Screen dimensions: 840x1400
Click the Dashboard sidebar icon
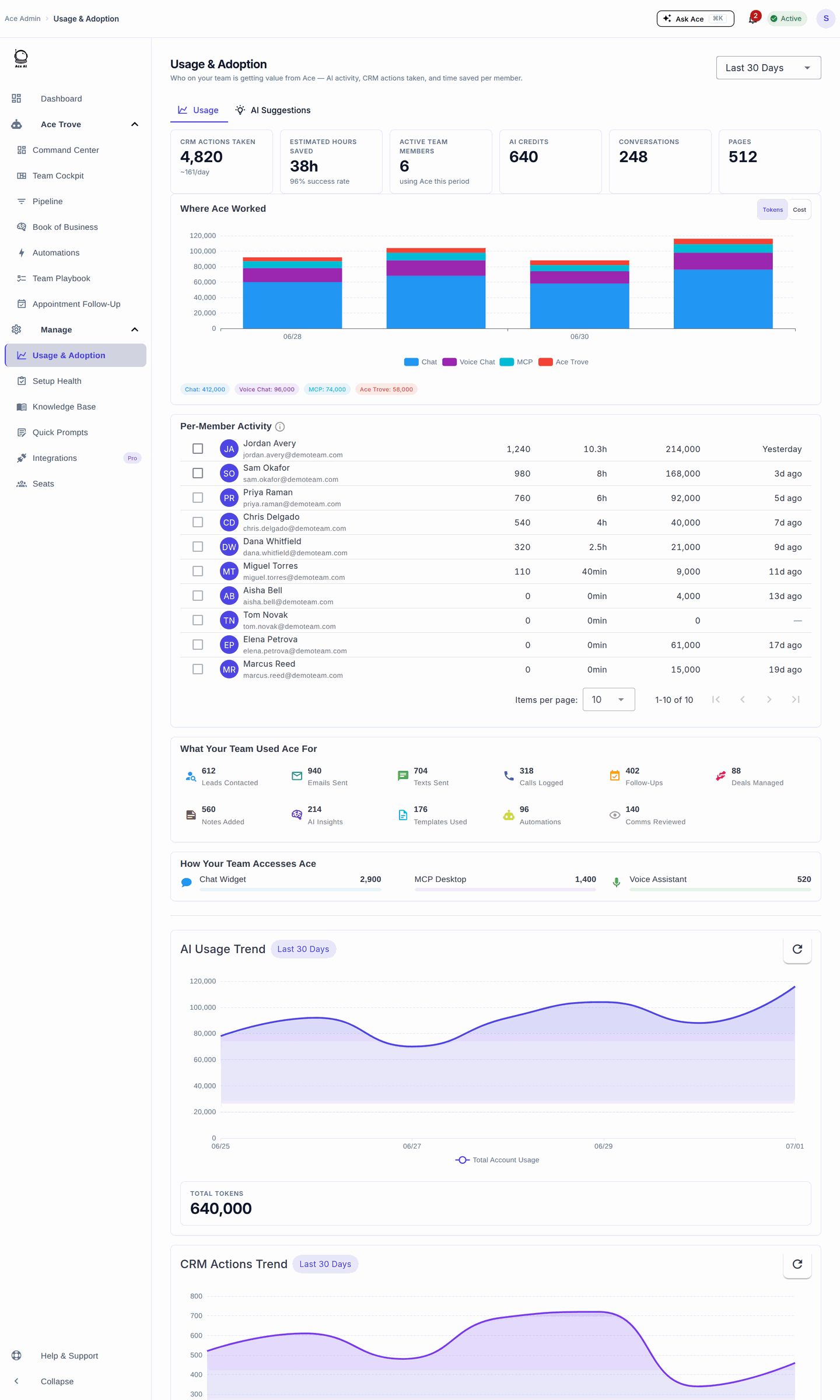point(16,99)
